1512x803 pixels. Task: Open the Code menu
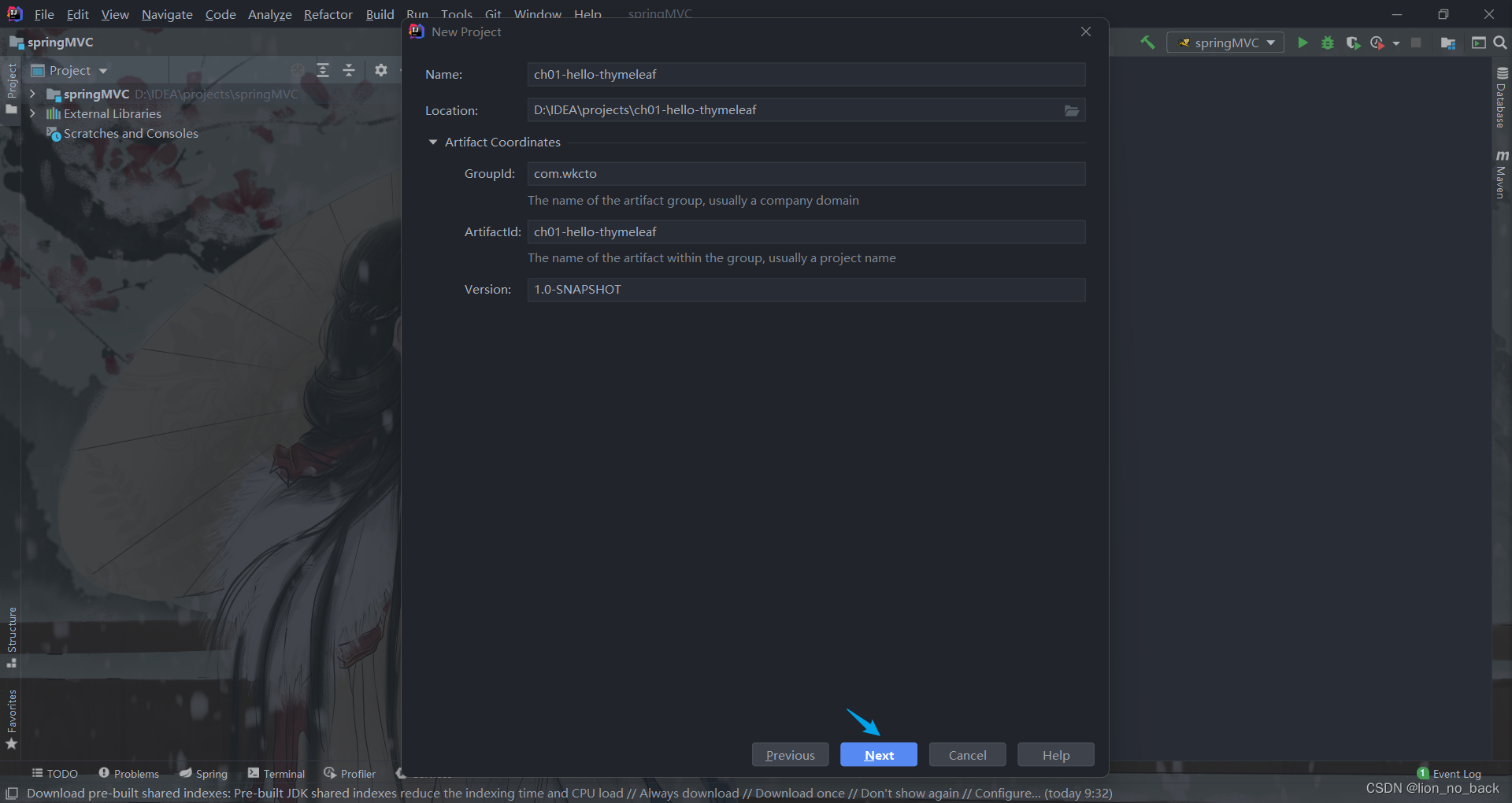[220, 14]
